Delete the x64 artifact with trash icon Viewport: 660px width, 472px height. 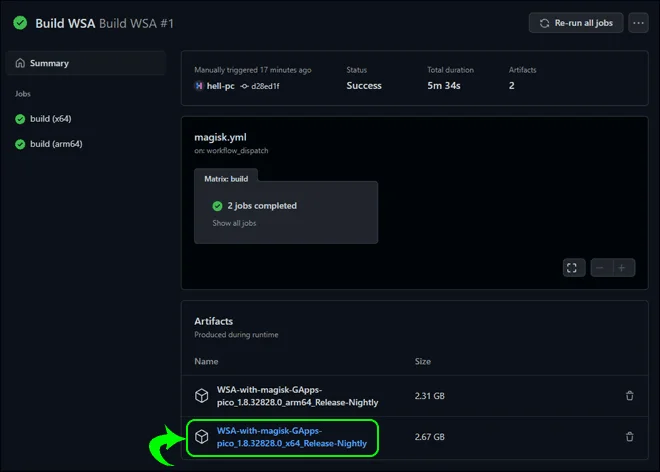pos(629,437)
